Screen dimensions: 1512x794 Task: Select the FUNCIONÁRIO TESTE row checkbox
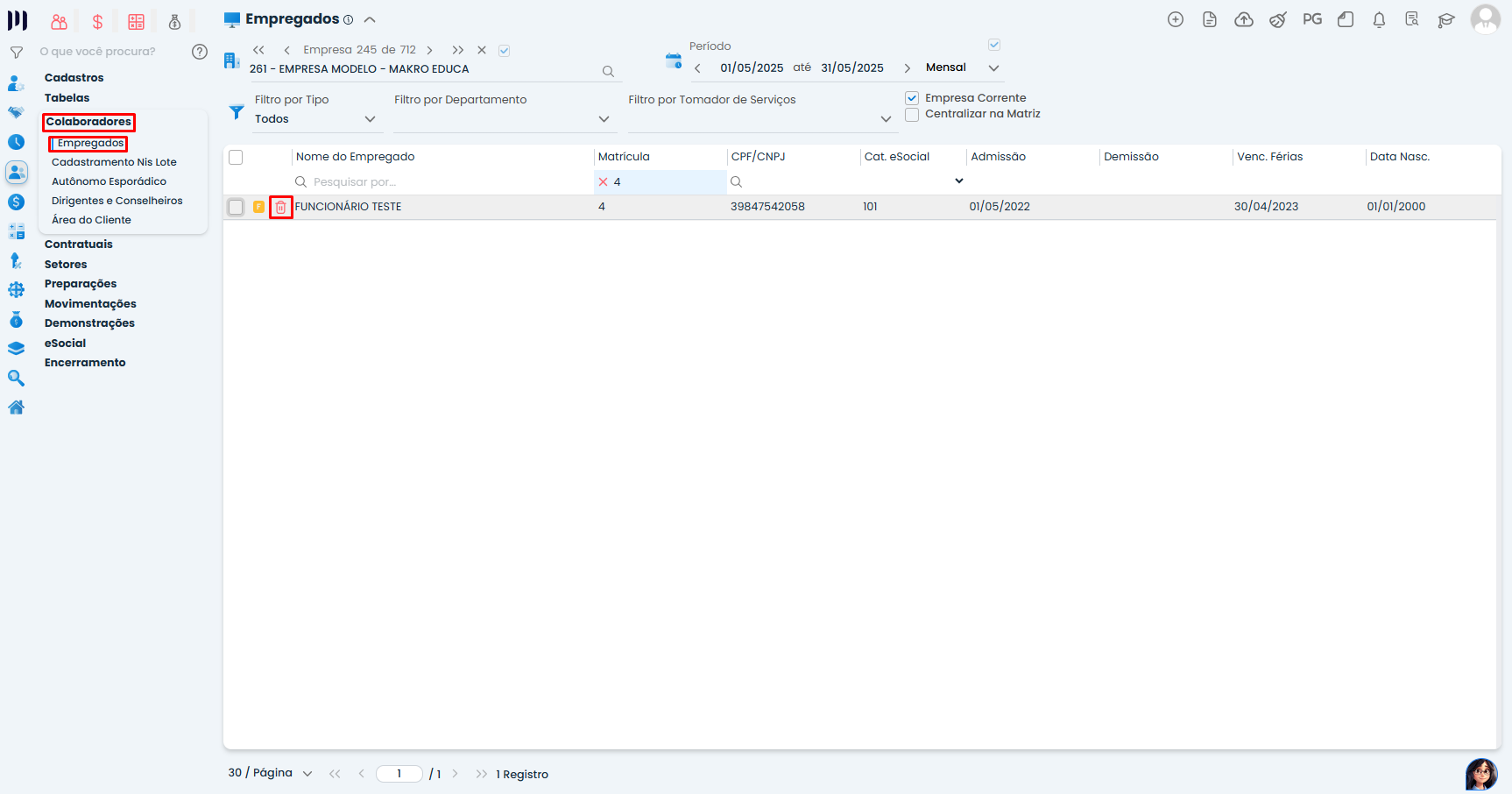click(x=236, y=207)
